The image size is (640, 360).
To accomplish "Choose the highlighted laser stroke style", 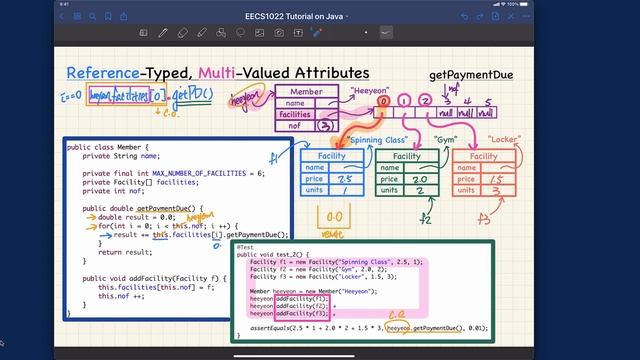I will [x=386, y=32].
